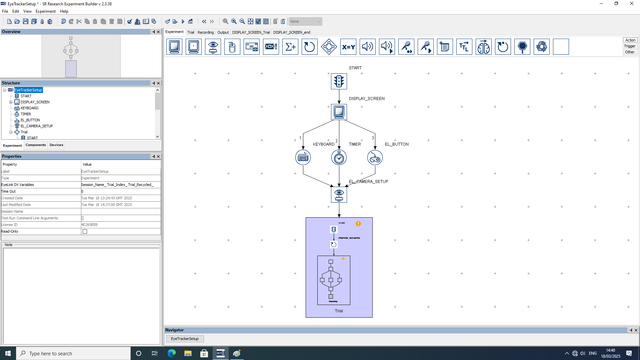Screen dimensions: 640x360
Task: Select the TIMER node in the graph
Action: click(x=339, y=158)
